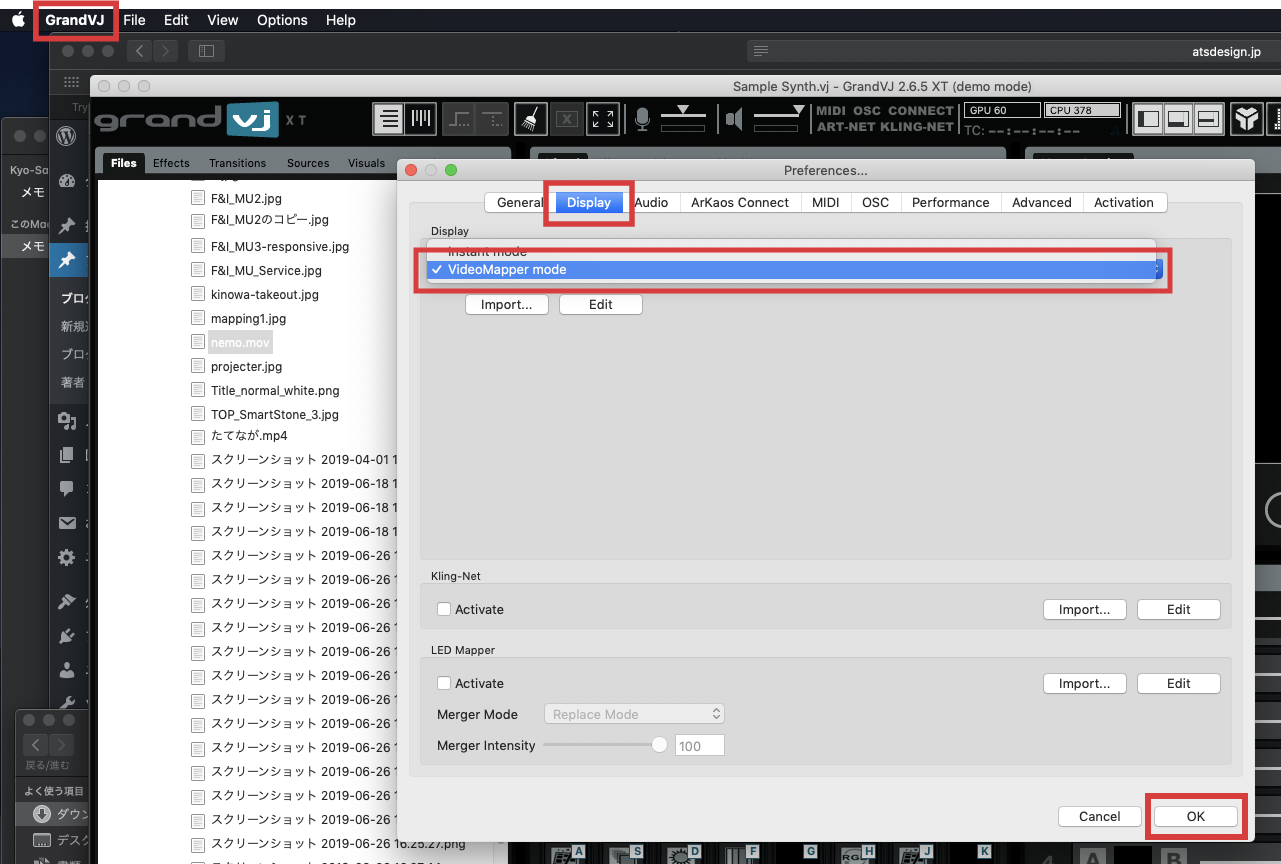Screen dimensions: 1281x864
Task: Switch to the OSC preferences tab
Action: pos(875,202)
